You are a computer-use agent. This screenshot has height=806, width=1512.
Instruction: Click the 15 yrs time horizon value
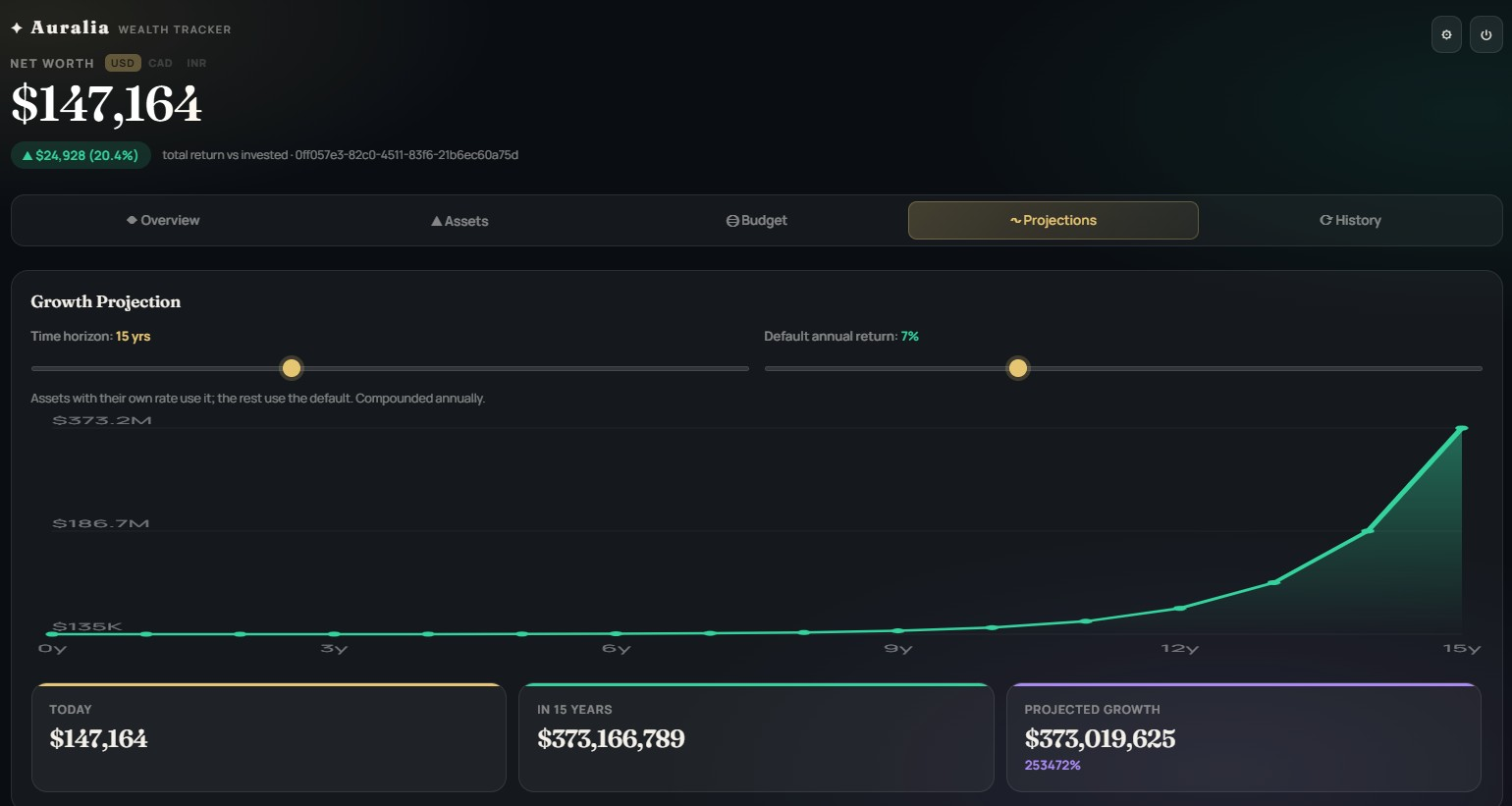click(x=134, y=336)
